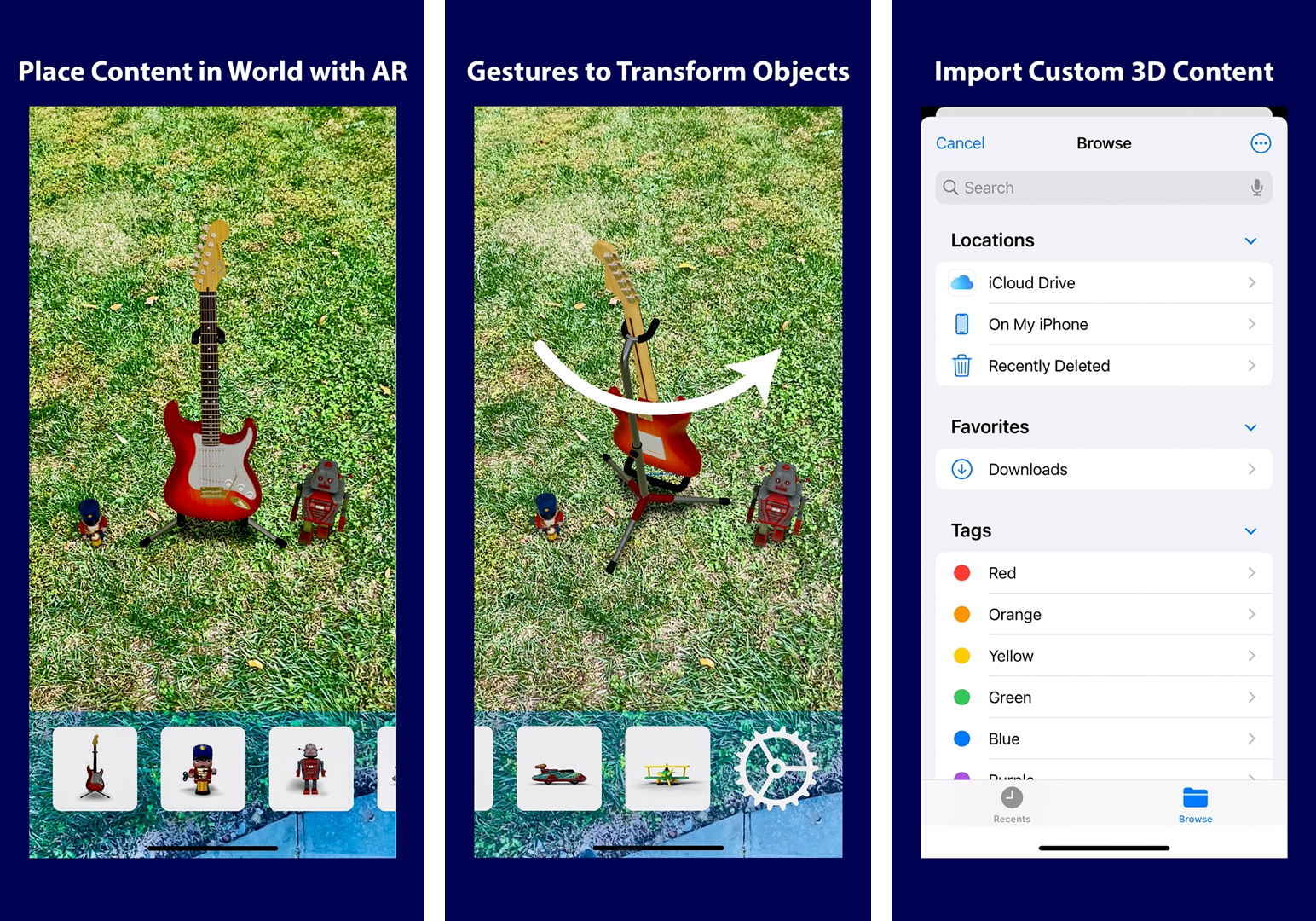Image resolution: width=1316 pixels, height=921 pixels.
Task: Click the green tag color dot
Action: 961,698
